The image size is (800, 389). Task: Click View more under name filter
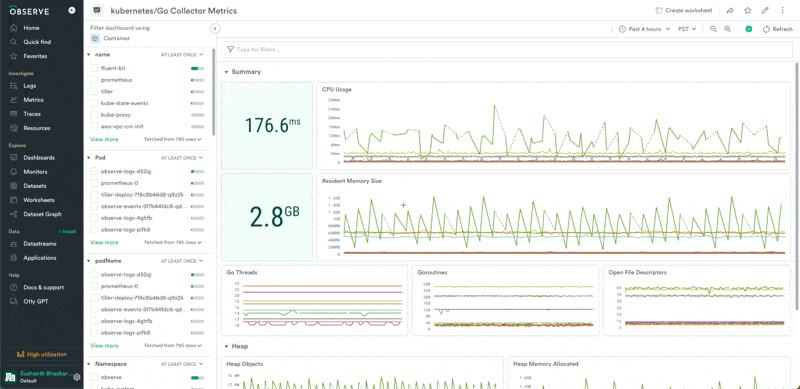(104, 139)
